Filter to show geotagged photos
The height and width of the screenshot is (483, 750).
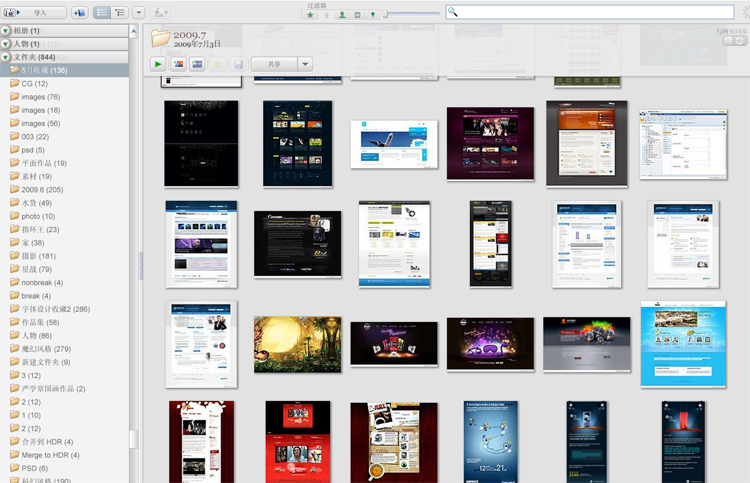[x=373, y=15]
